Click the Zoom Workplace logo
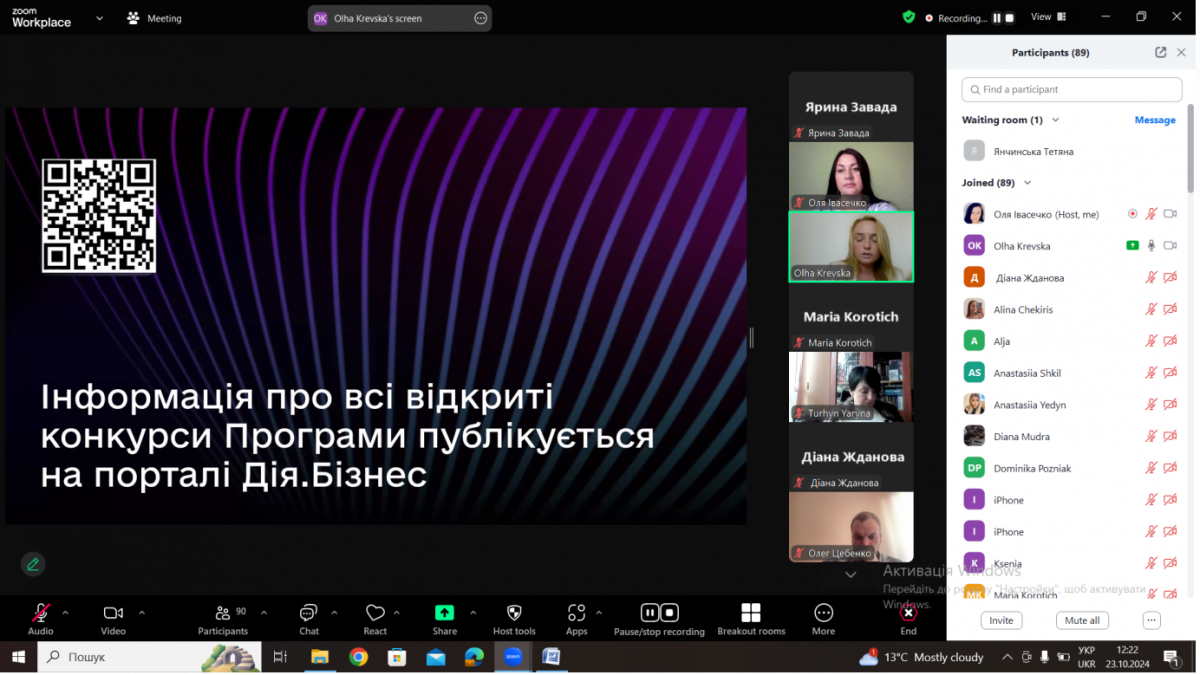 [x=42, y=18]
